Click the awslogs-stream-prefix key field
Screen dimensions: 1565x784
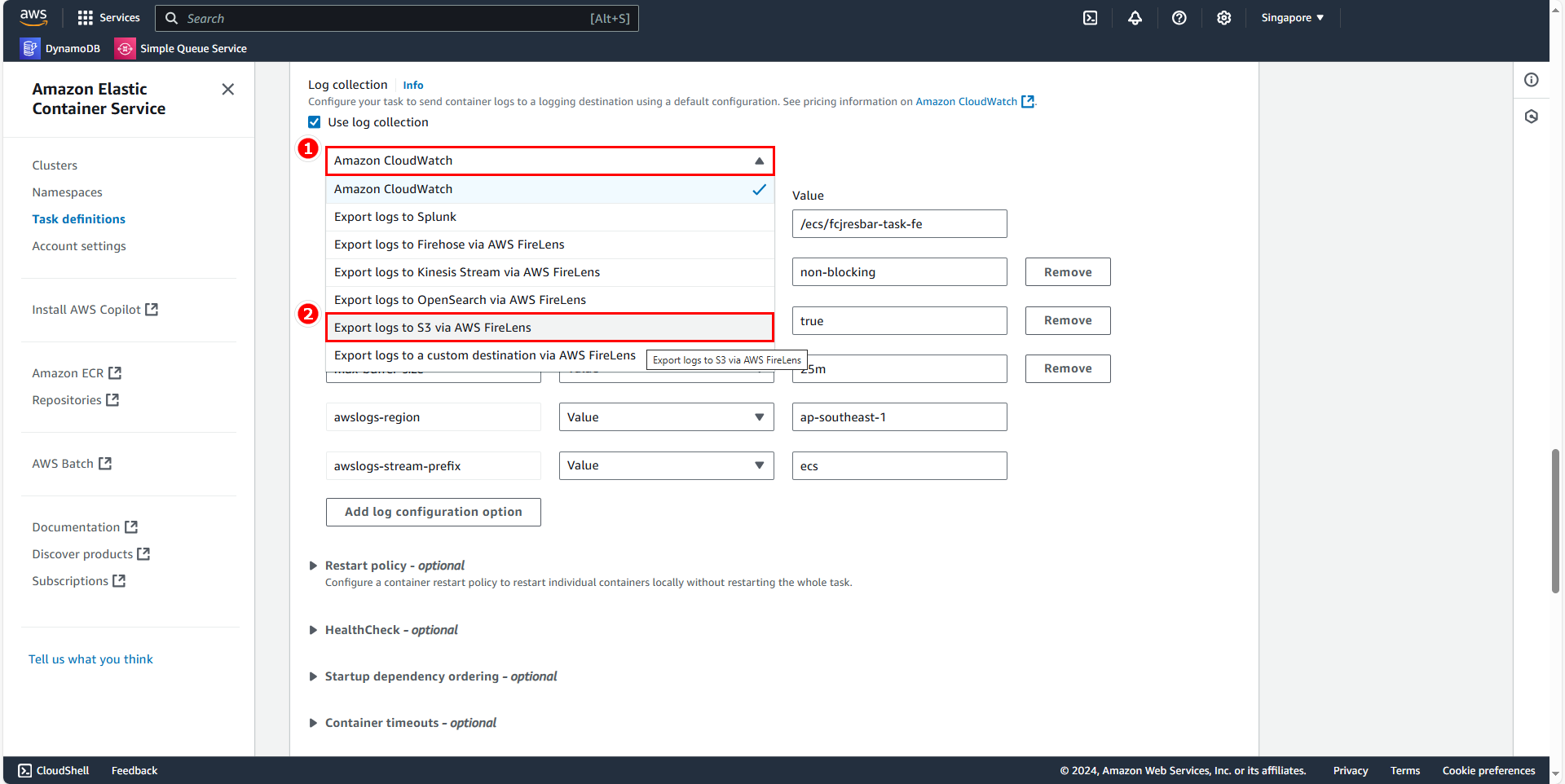click(x=434, y=465)
